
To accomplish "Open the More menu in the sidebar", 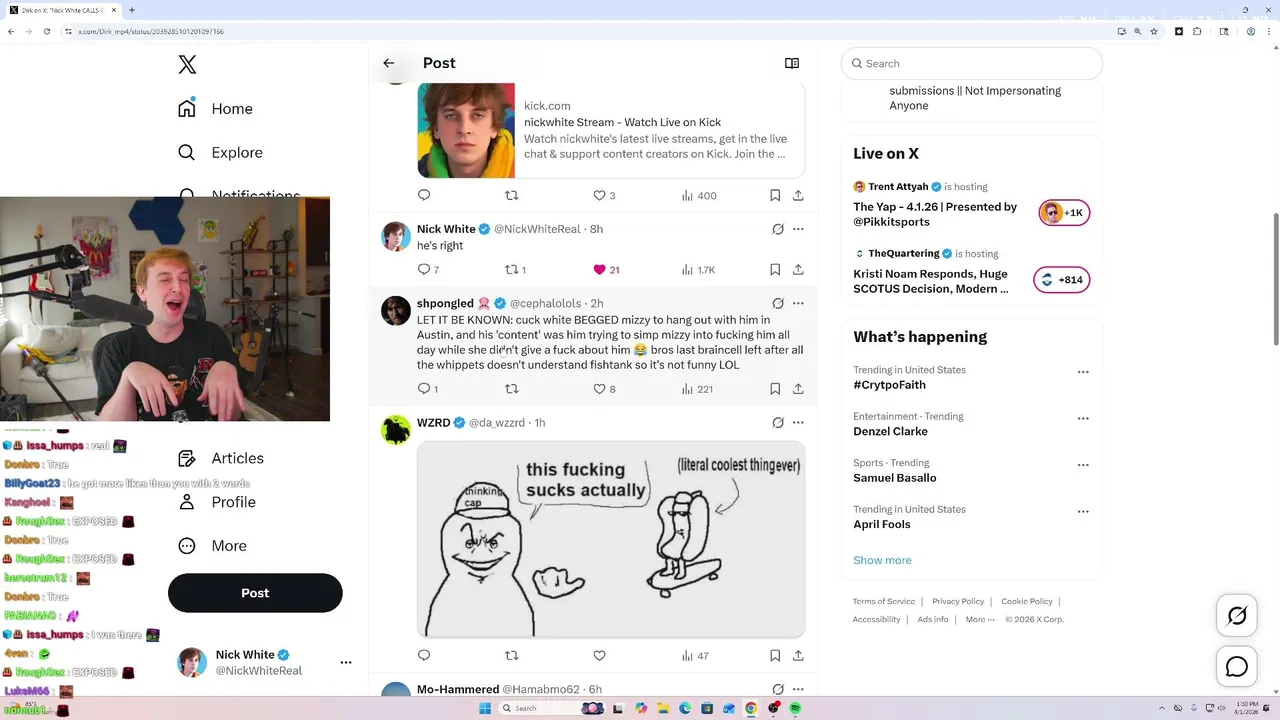I will coord(212,546).
